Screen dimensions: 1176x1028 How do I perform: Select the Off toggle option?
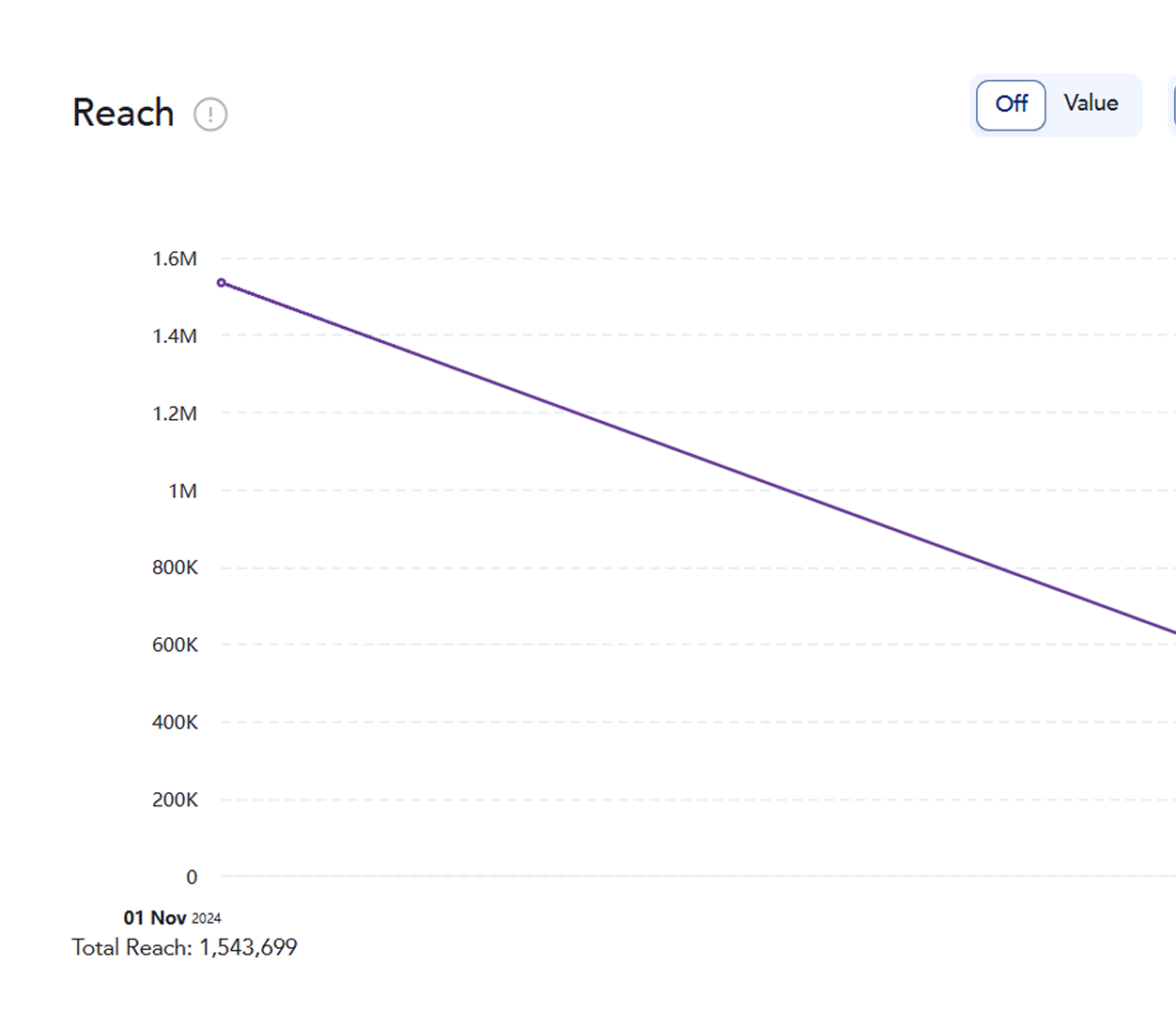(1011, 104)
